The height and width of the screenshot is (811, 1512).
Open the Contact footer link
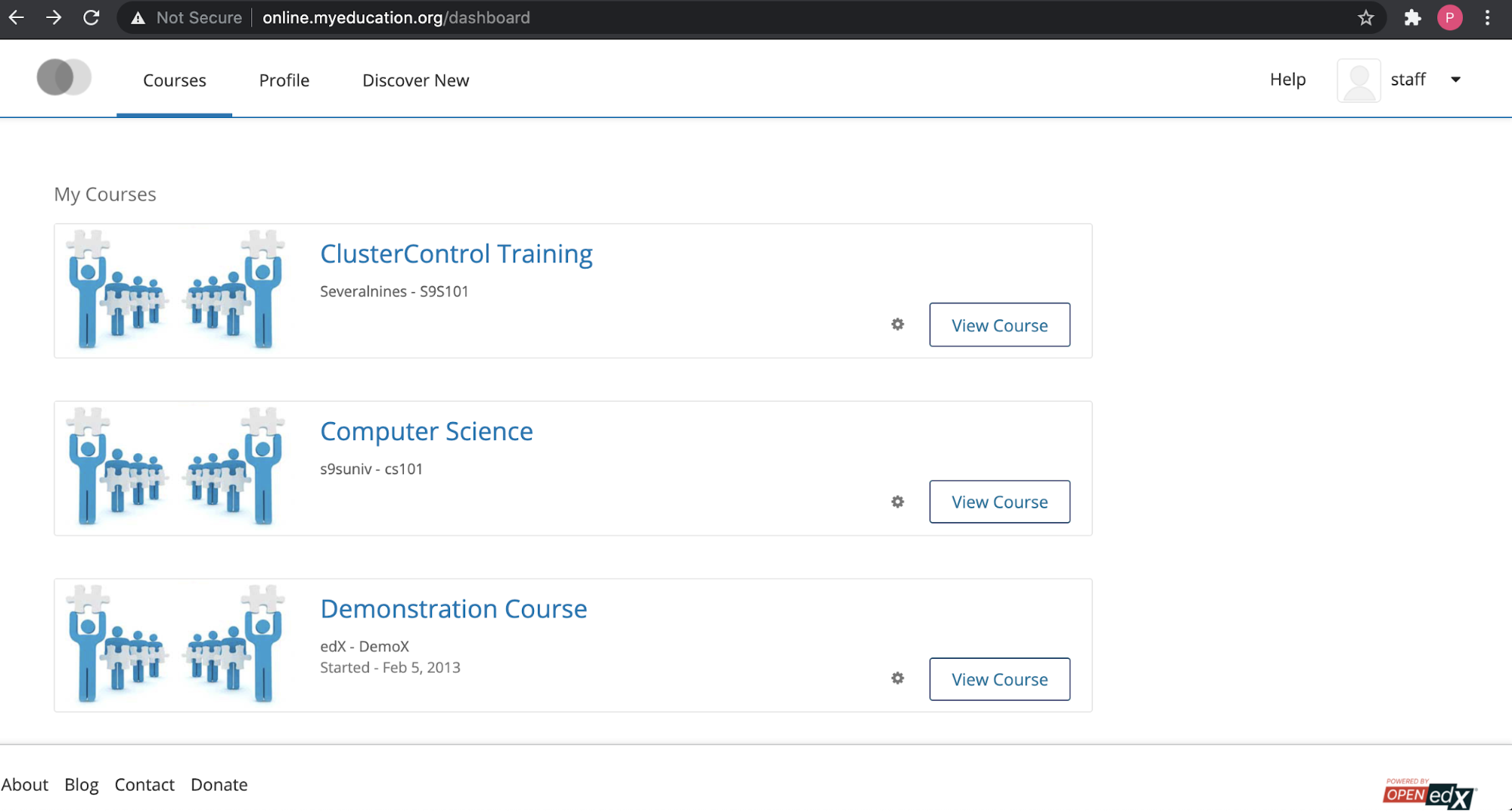pos(144,785)
